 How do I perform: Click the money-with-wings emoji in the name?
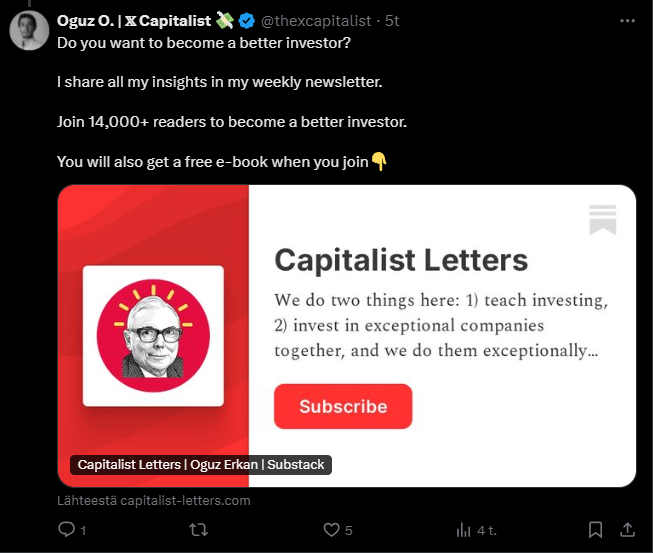[225, 20]
